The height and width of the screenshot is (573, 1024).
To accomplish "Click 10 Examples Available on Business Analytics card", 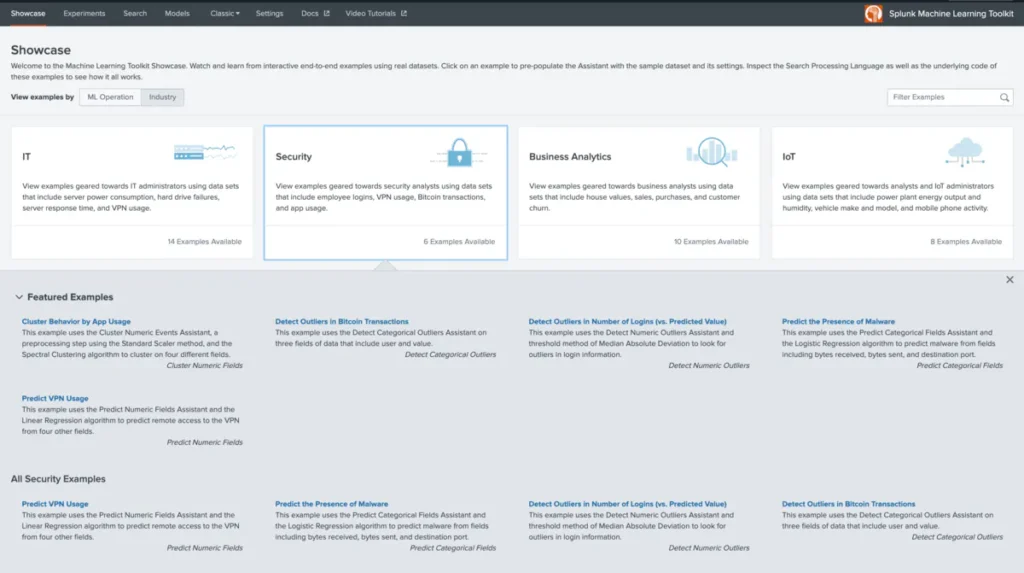I will [711, 242].
